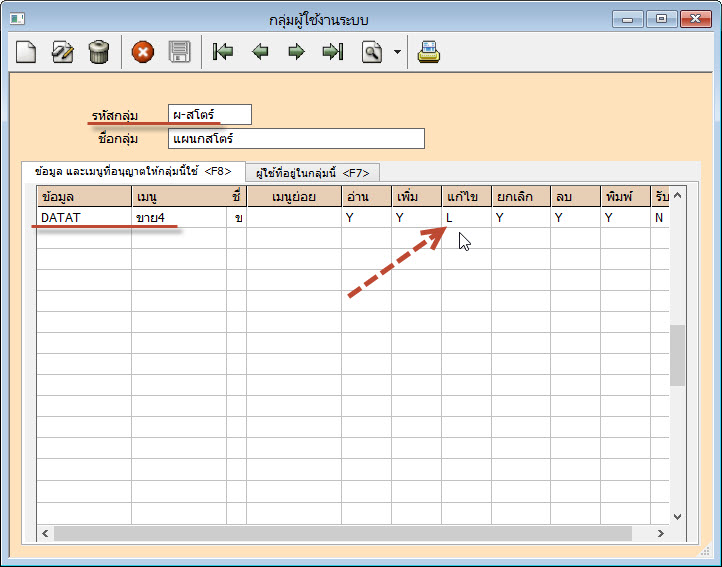Click the รหัสกลุ่ม input field
Viewport: 722px width, 567px height.
(x=209, y=115)
